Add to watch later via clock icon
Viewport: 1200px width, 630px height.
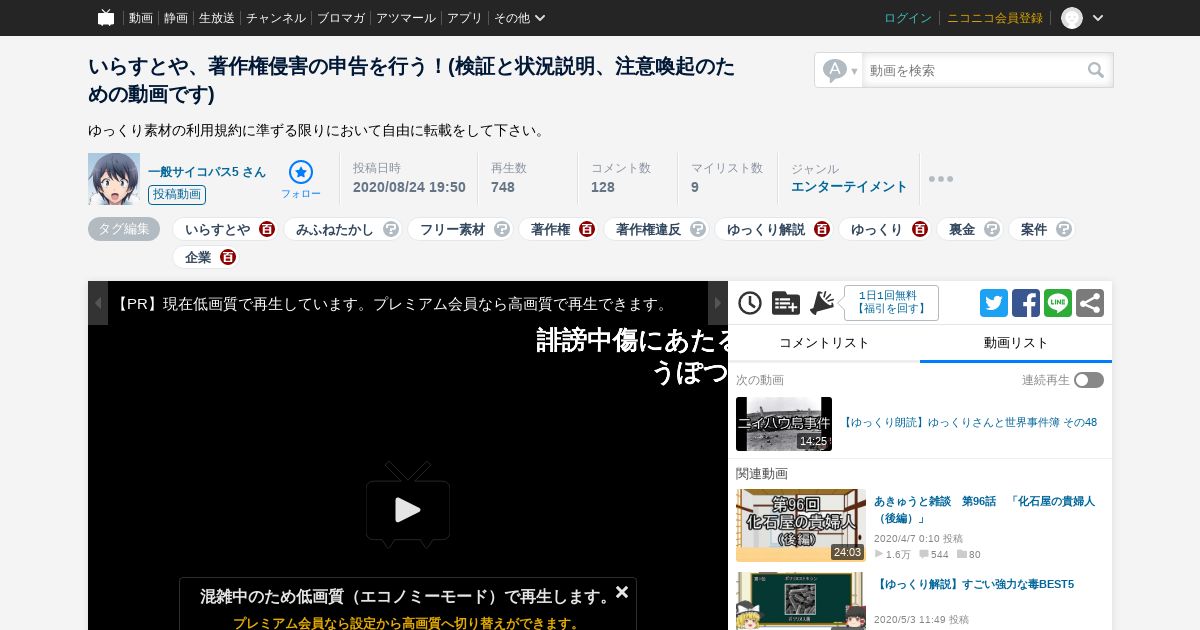click(750, 303)
